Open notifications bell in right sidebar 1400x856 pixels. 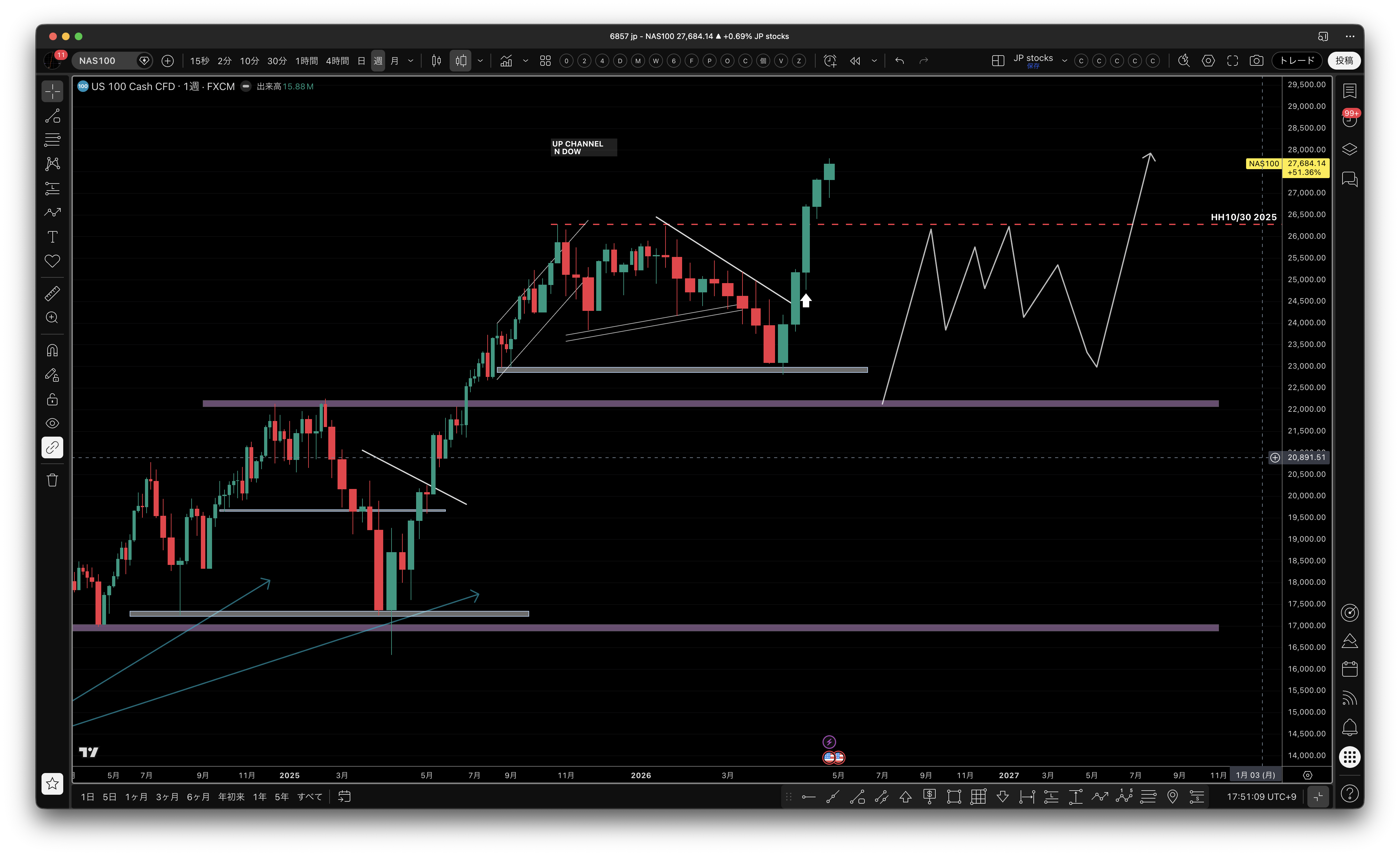(1350, 728)
